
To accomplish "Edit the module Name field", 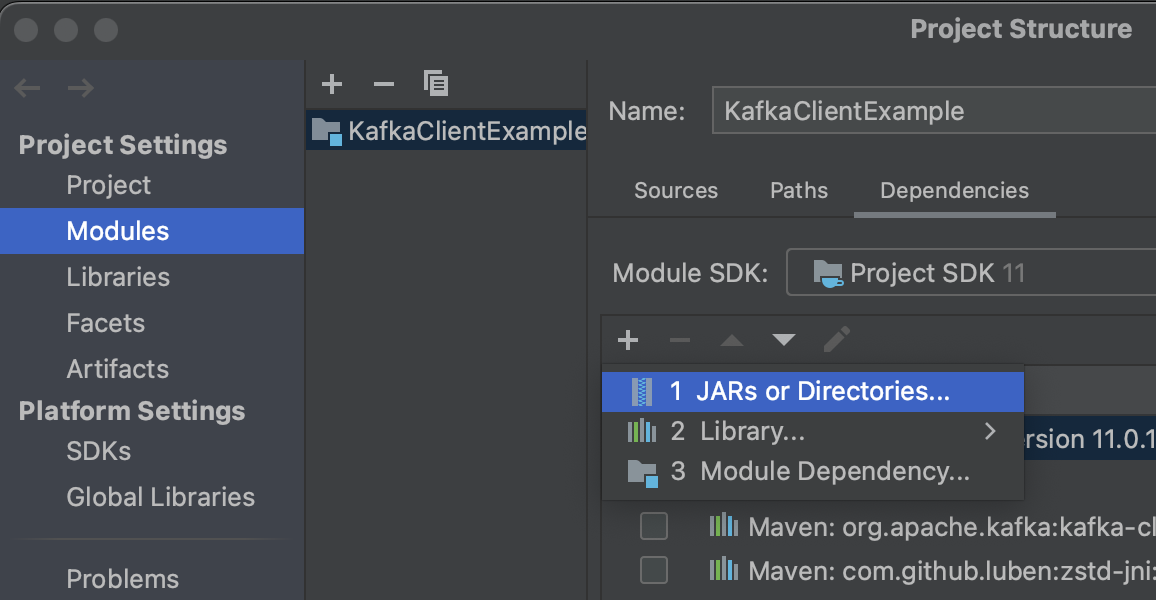I will tap(933, 111).
